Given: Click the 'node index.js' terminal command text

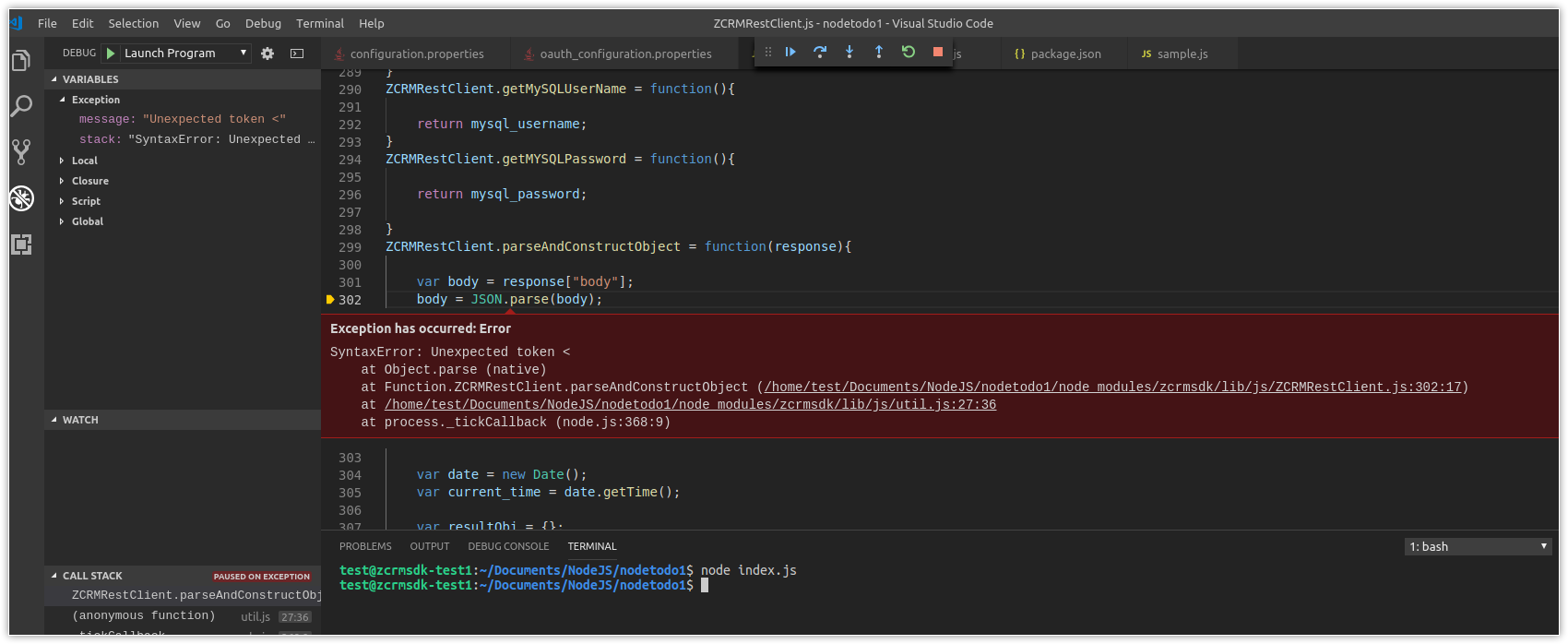Looking at the screenshot, I should coord(749,570).
